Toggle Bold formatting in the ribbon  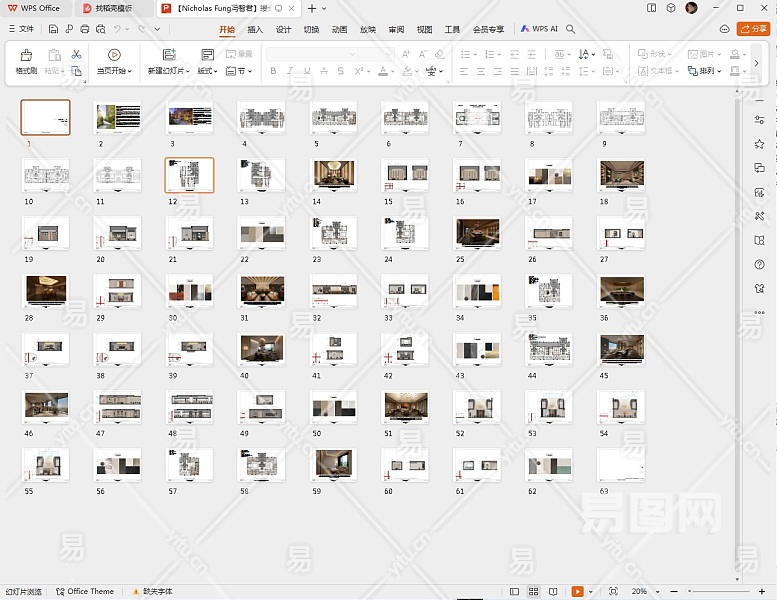[x=274, y=71]
